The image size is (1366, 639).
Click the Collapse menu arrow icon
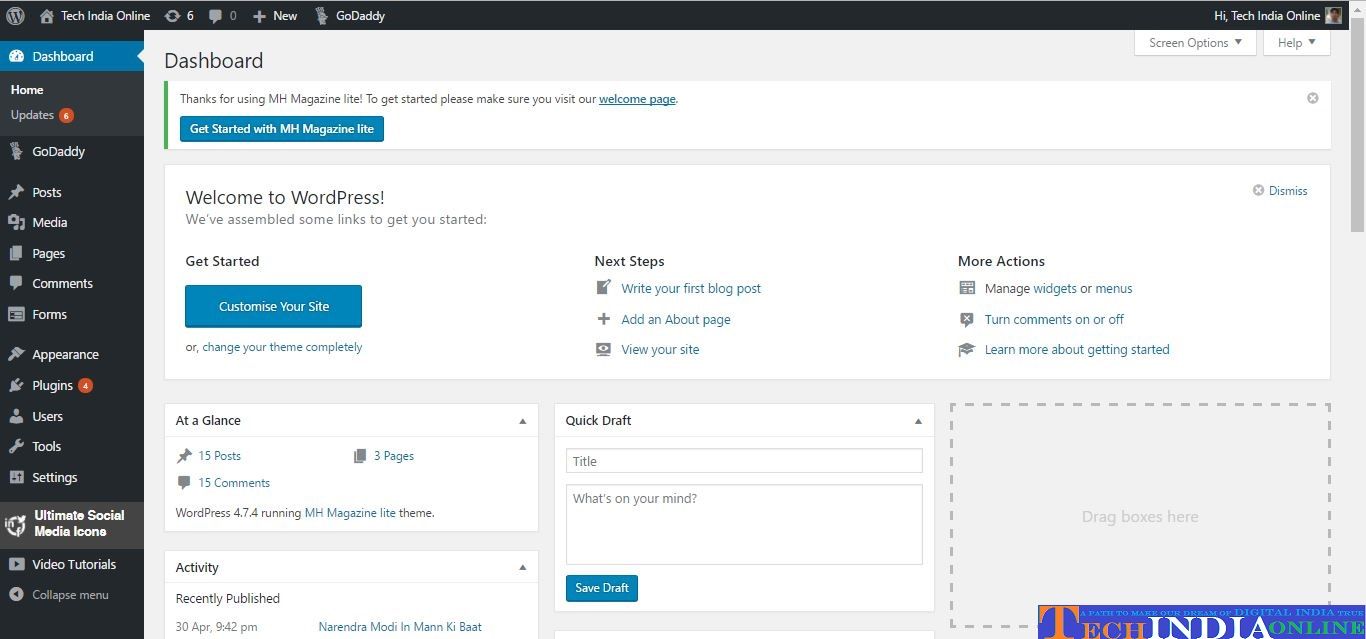[x=16, y=594]
